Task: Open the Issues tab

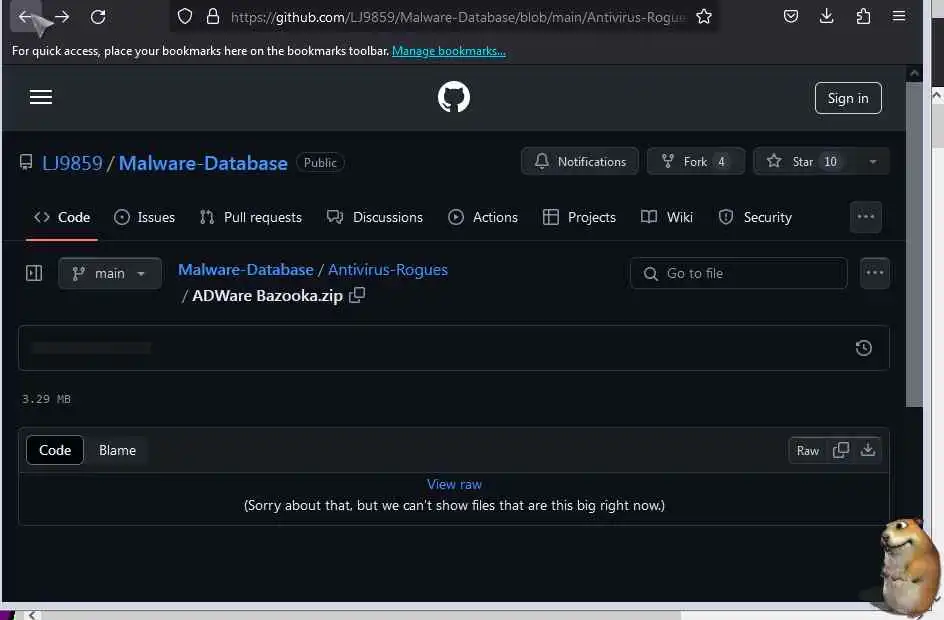Action: pos(144,217)
